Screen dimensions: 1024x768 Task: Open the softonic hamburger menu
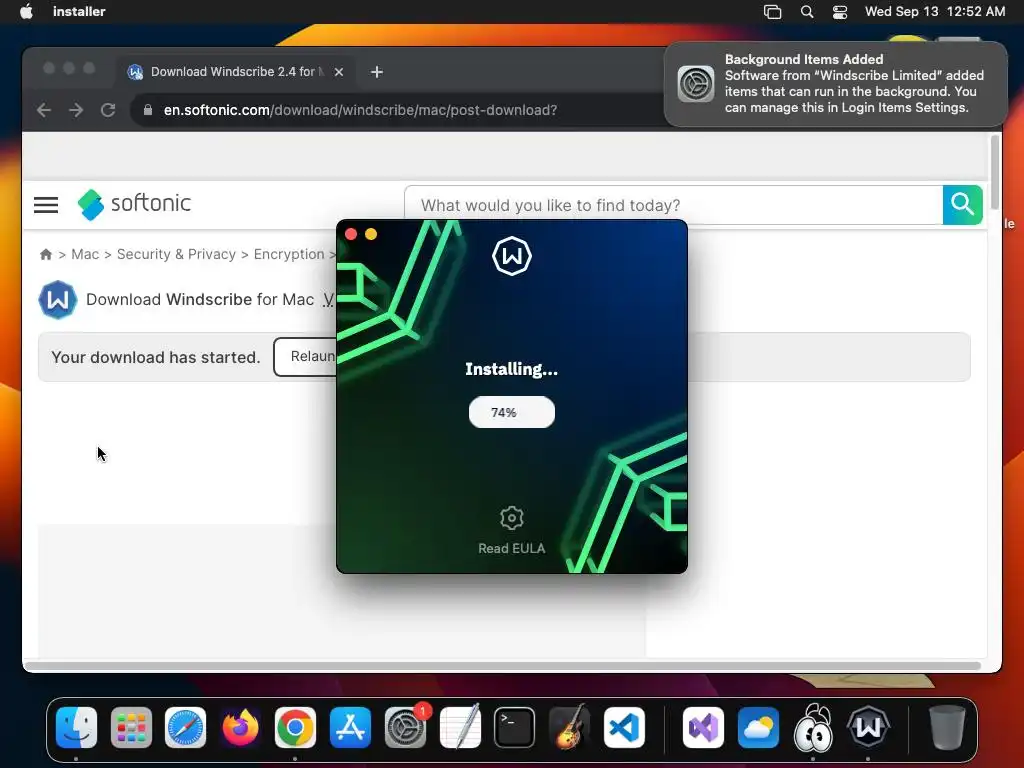tap(46, 205)
